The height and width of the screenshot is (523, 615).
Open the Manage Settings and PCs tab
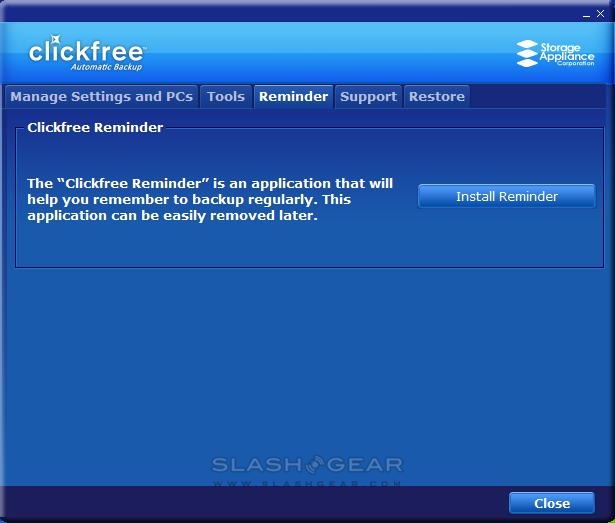point(101,97)
